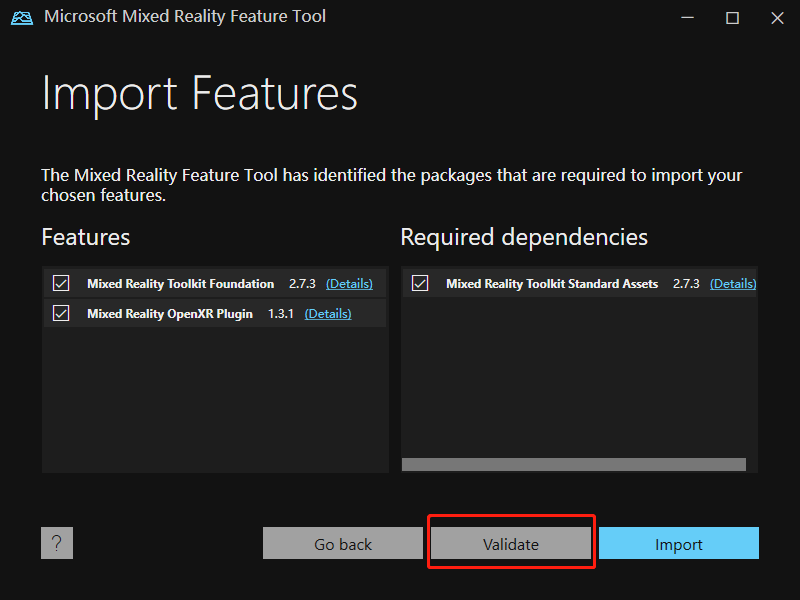The height and width of the screenshot is (600, 800).
Task: Click version 1.3.1 of OpenXR Plugin
Action: point(281,314)
